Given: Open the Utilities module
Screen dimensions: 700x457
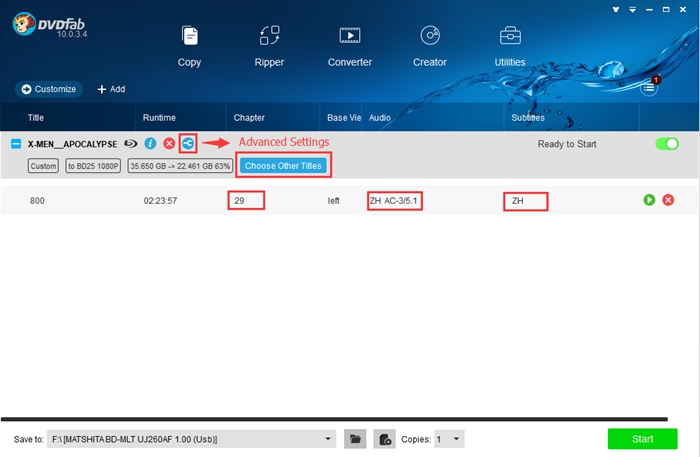Looking at the screenshot, I should click(x=510, y=46).
